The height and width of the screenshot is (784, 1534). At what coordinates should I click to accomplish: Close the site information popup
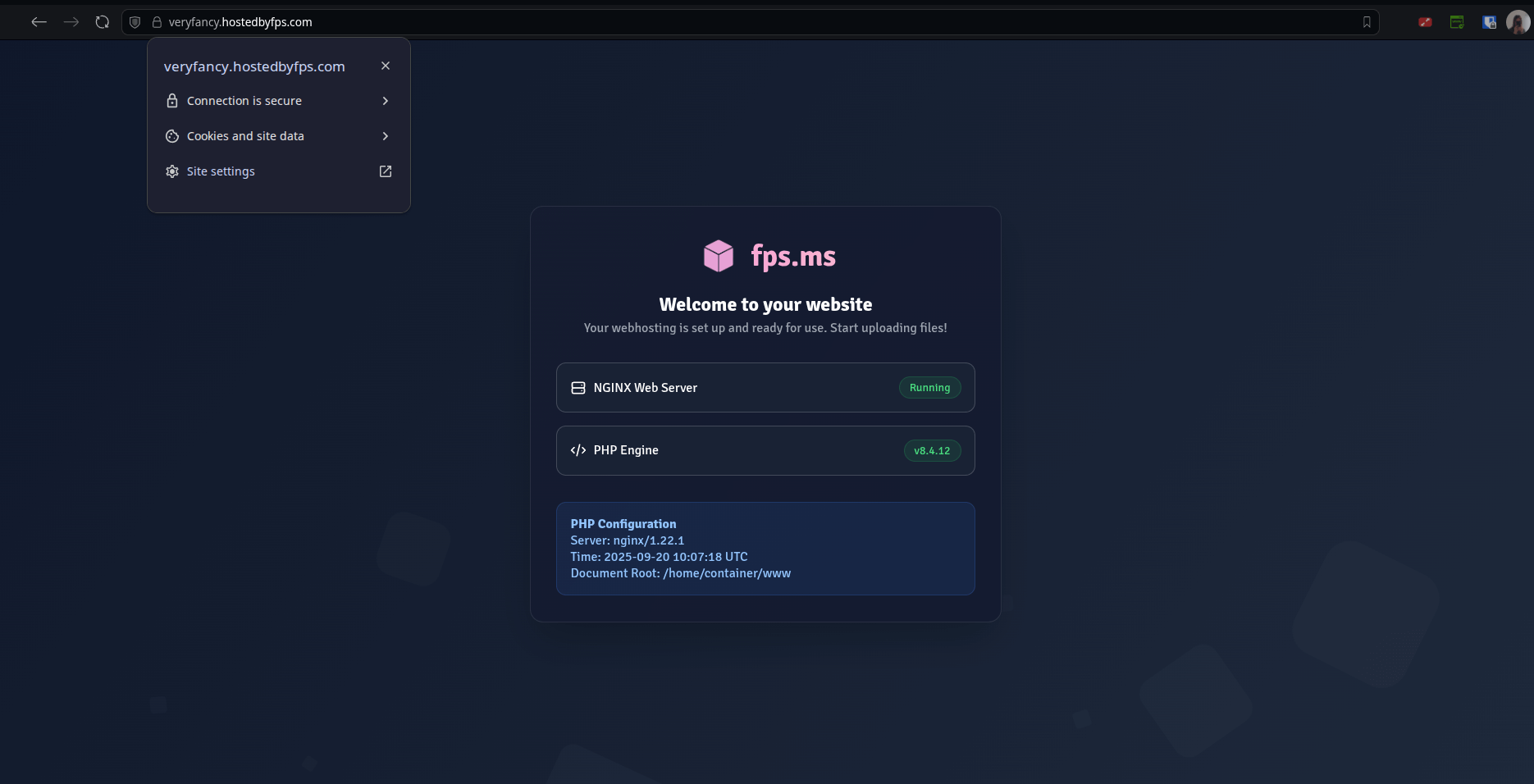pos(386,66)
